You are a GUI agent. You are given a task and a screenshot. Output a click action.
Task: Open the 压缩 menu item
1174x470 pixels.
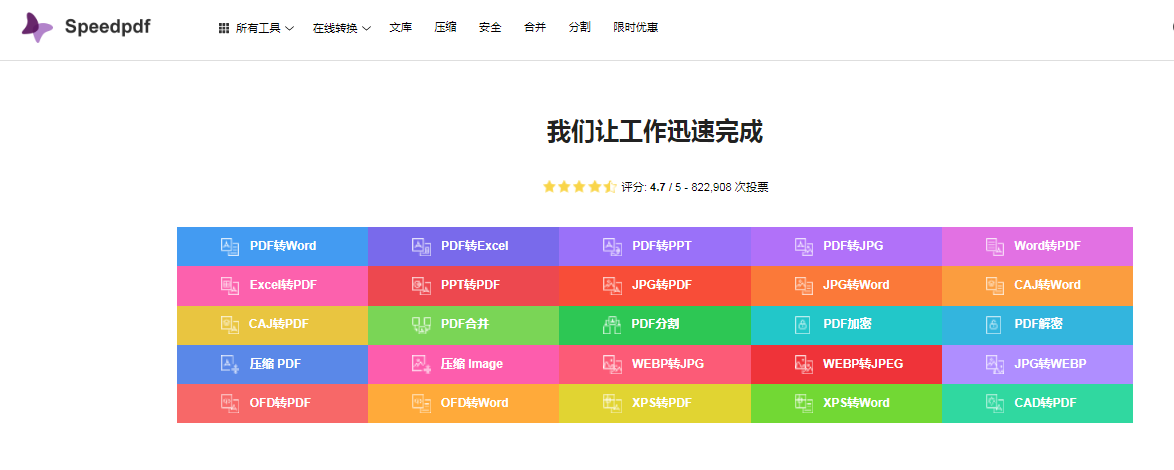445,28
